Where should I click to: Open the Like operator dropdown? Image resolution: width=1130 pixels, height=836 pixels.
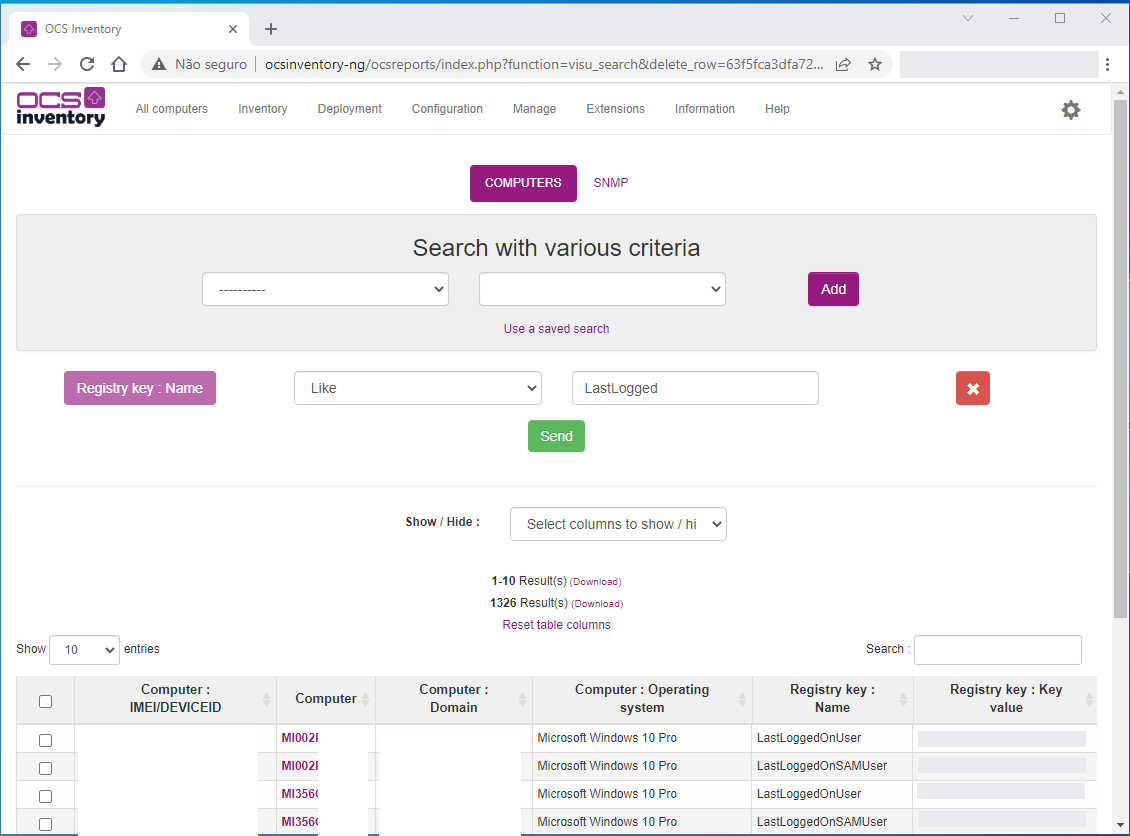tap(417, 388)
